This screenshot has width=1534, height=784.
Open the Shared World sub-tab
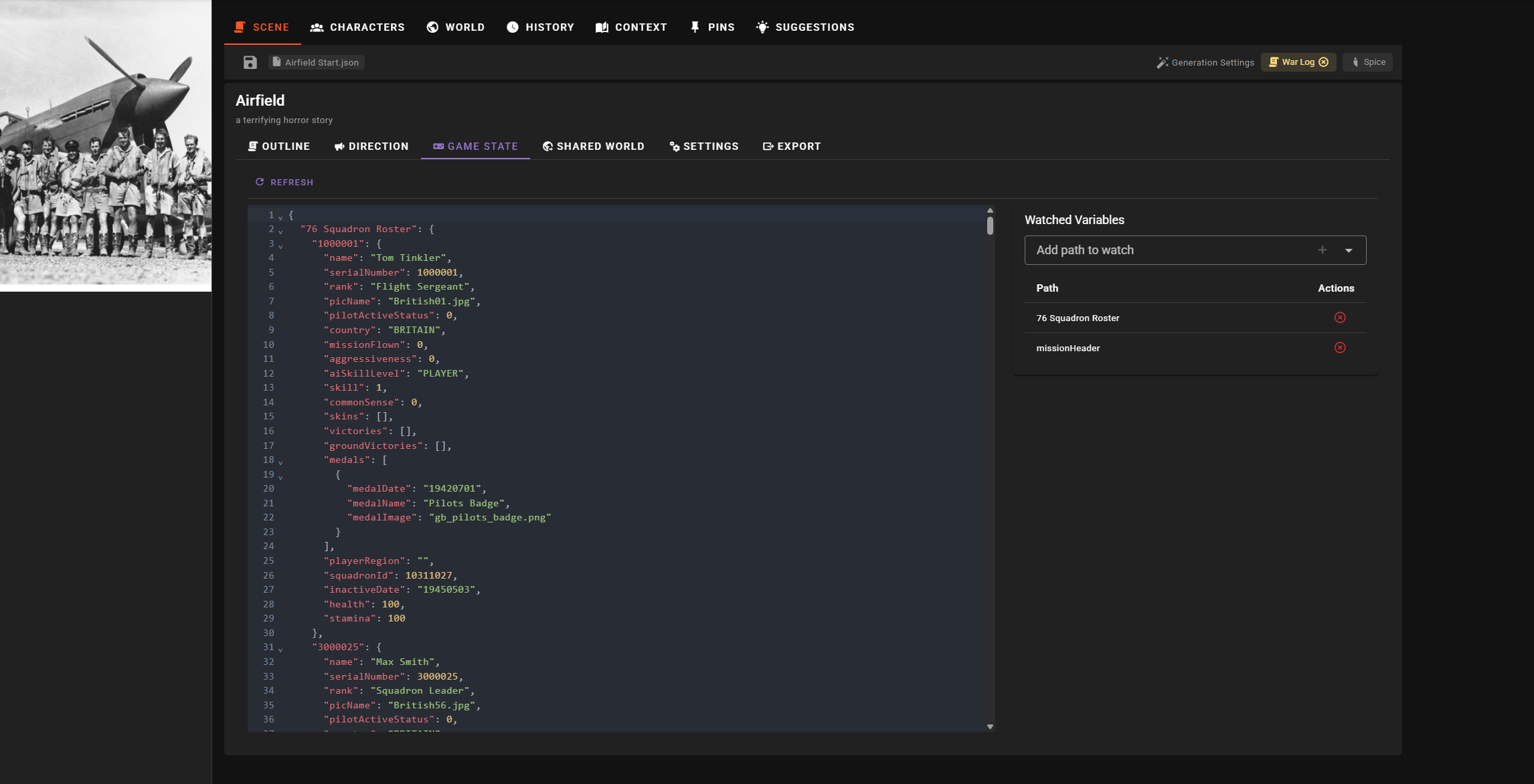(594, 146)
